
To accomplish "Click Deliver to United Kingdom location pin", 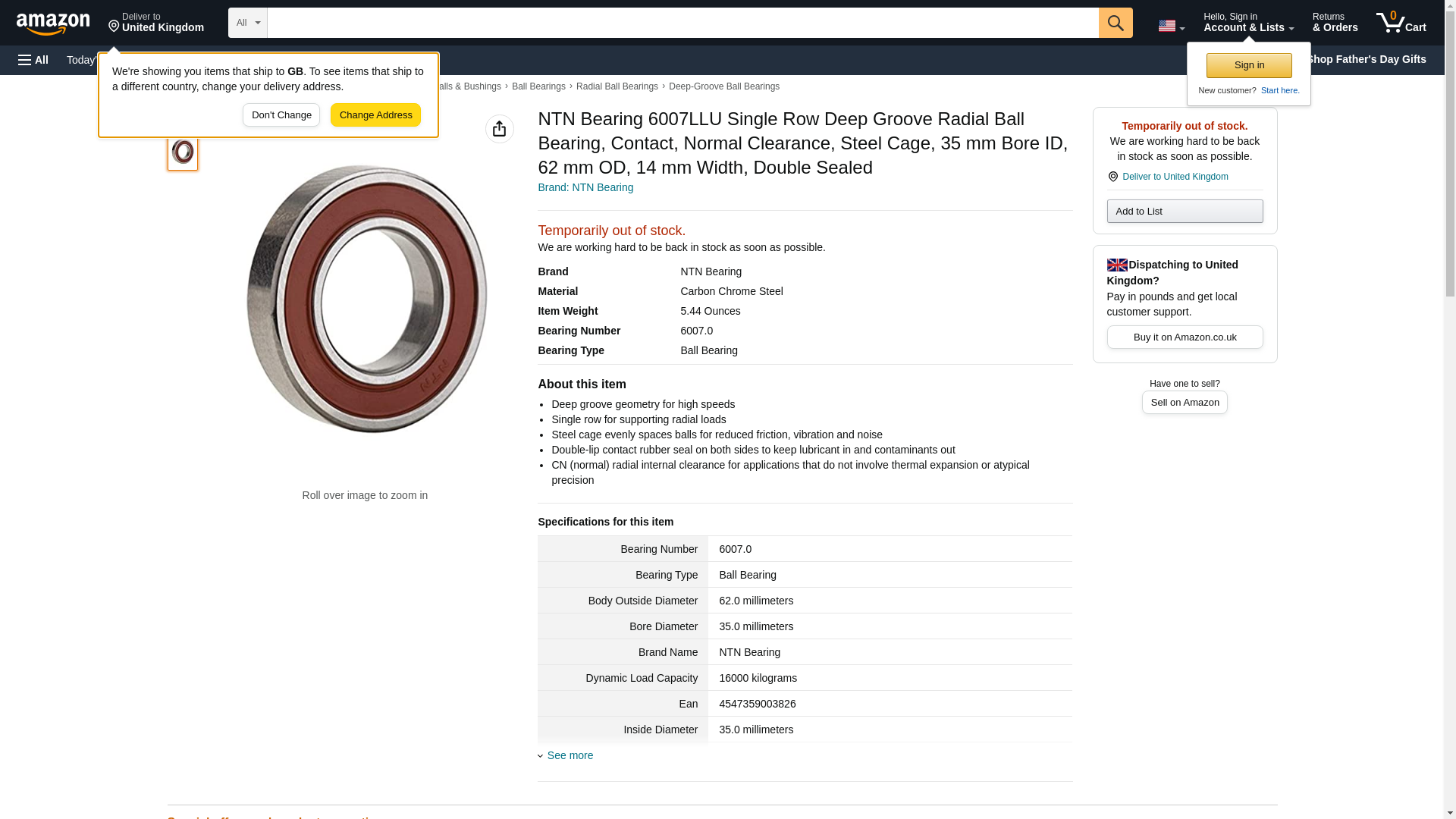I will click(x=155, y=23).
